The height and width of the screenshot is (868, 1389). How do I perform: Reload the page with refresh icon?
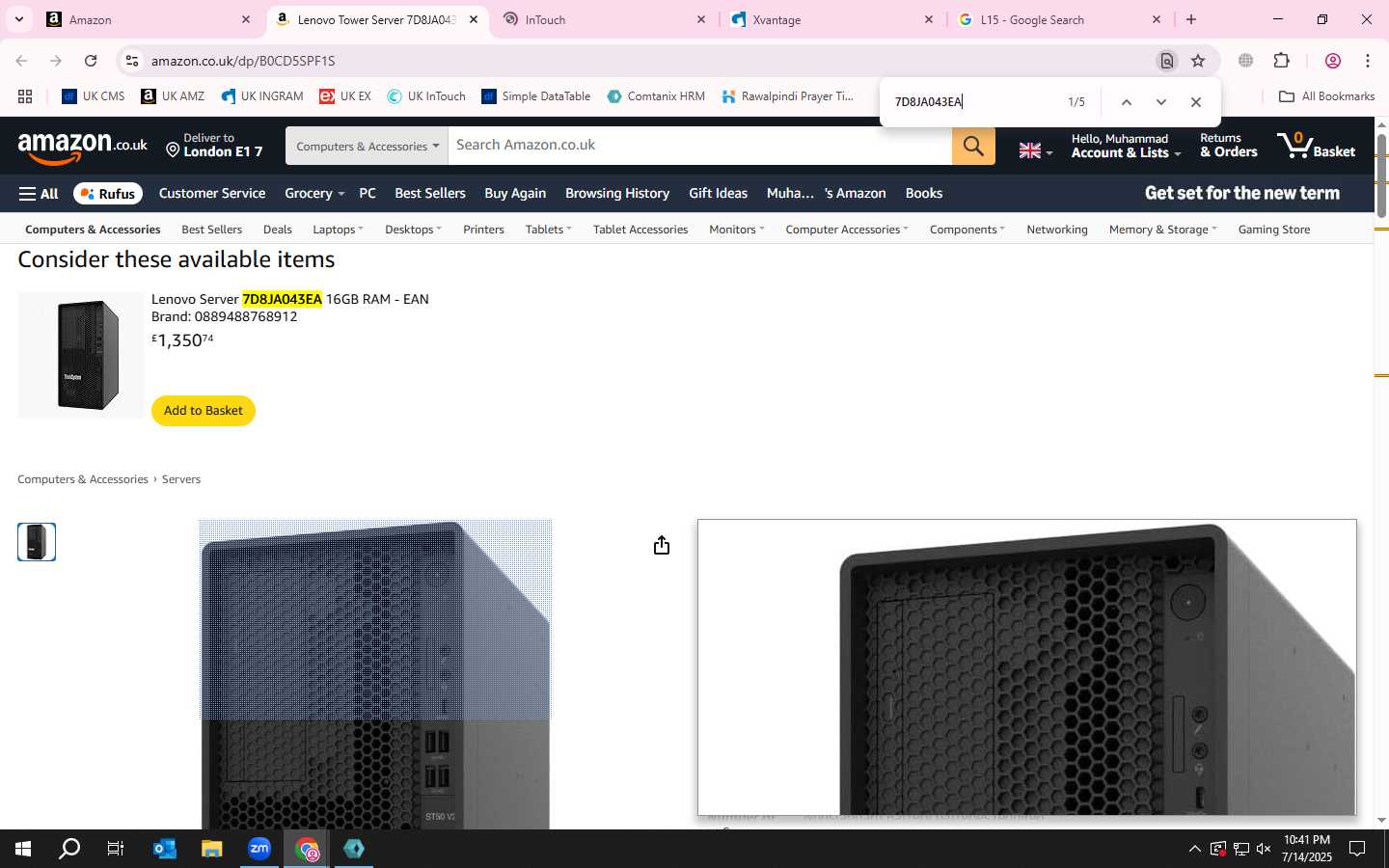[x=91, y=61]
